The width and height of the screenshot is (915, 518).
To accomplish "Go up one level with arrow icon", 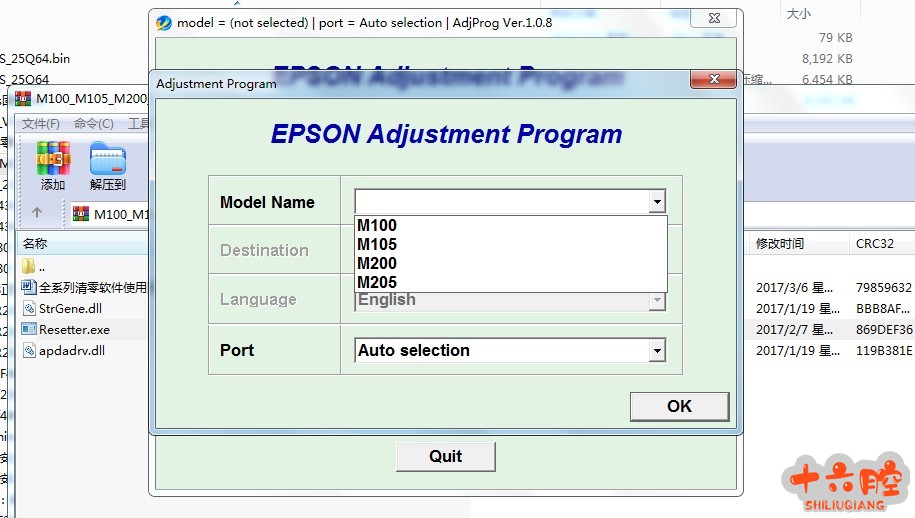I will click(x=37, y=213).
